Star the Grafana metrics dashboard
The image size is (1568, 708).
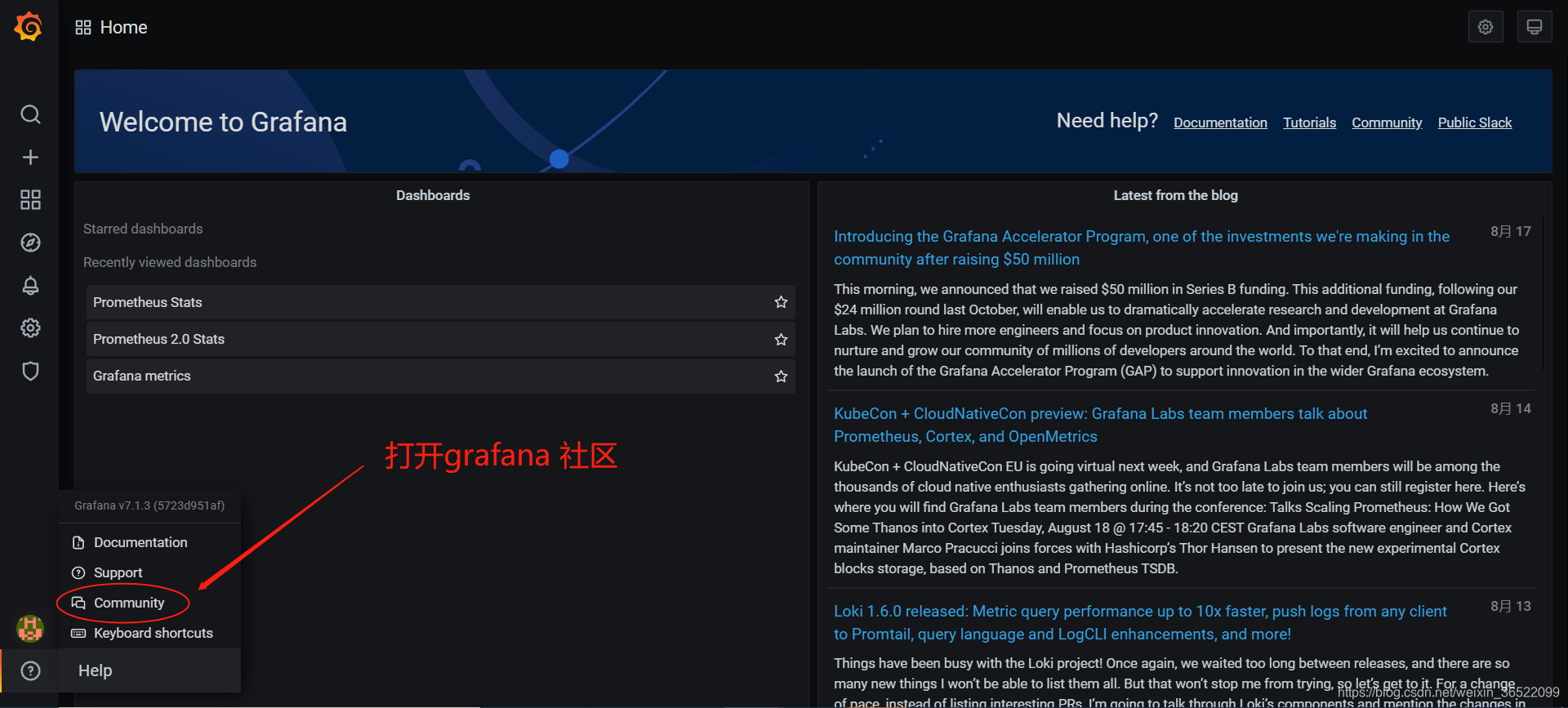pos(781,376)
